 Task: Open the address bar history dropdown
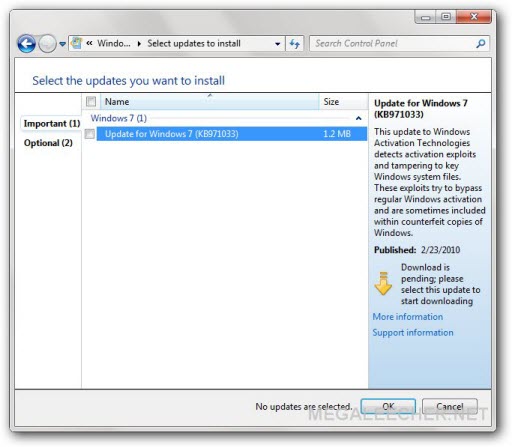coord(277,44)
